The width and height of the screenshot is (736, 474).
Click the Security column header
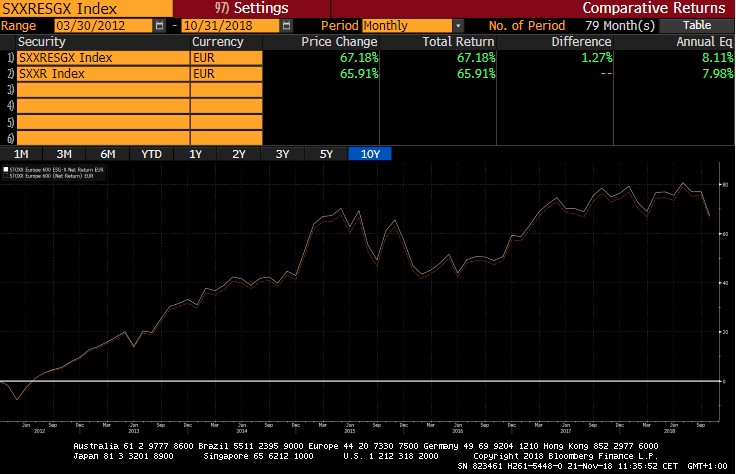point(42,42)
